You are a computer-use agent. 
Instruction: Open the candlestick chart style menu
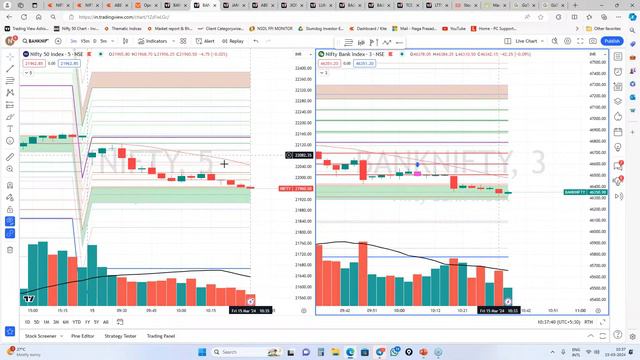click(x=125, y=41)
